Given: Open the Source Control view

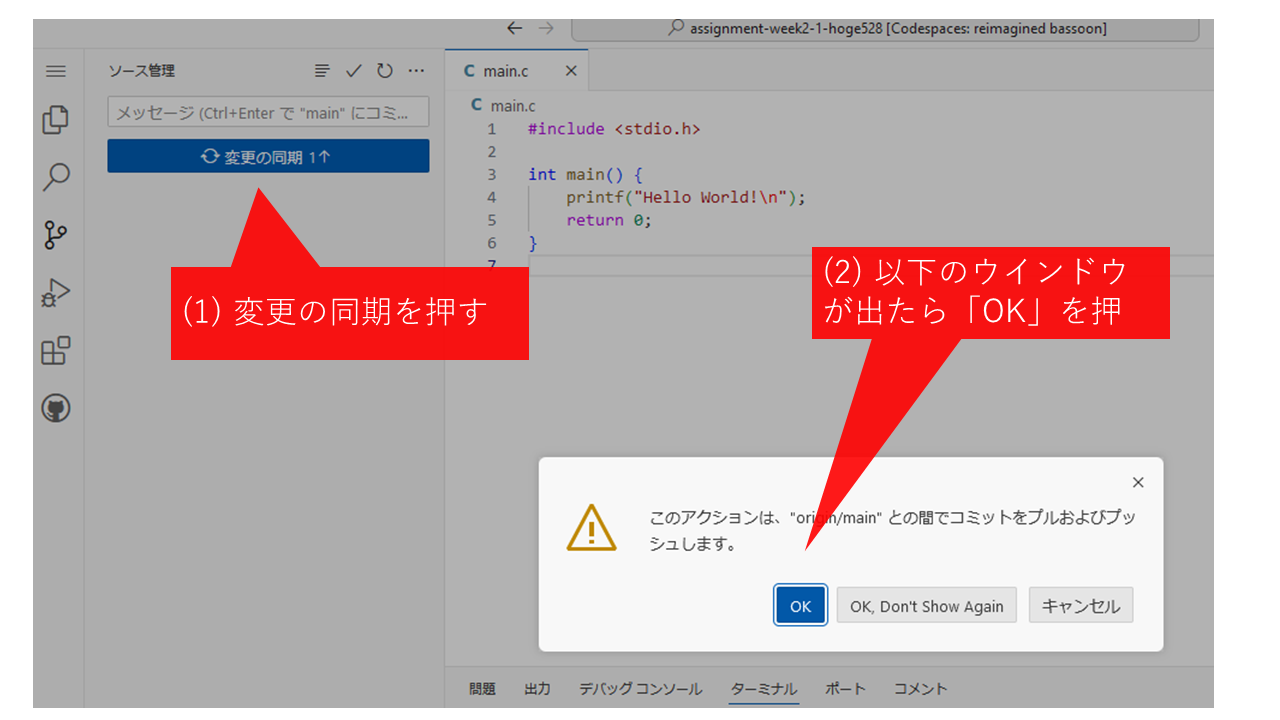Looking at the screenshot, I should pos(56,236).
